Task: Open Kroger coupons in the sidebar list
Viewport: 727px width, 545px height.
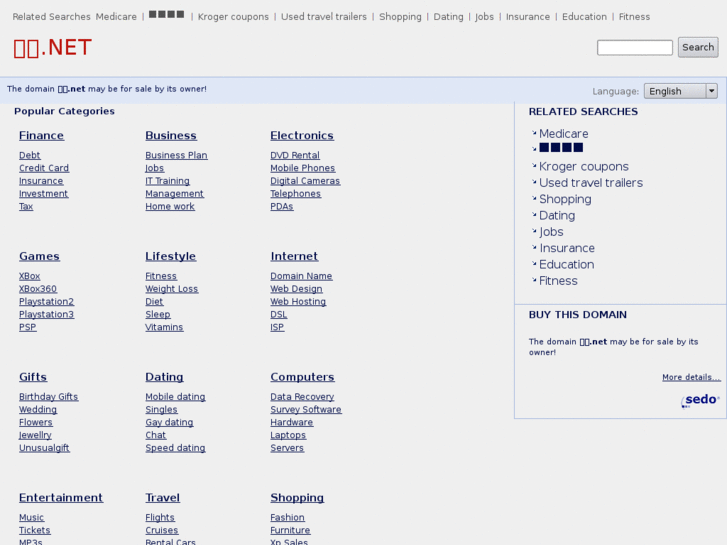Action: 584,167
